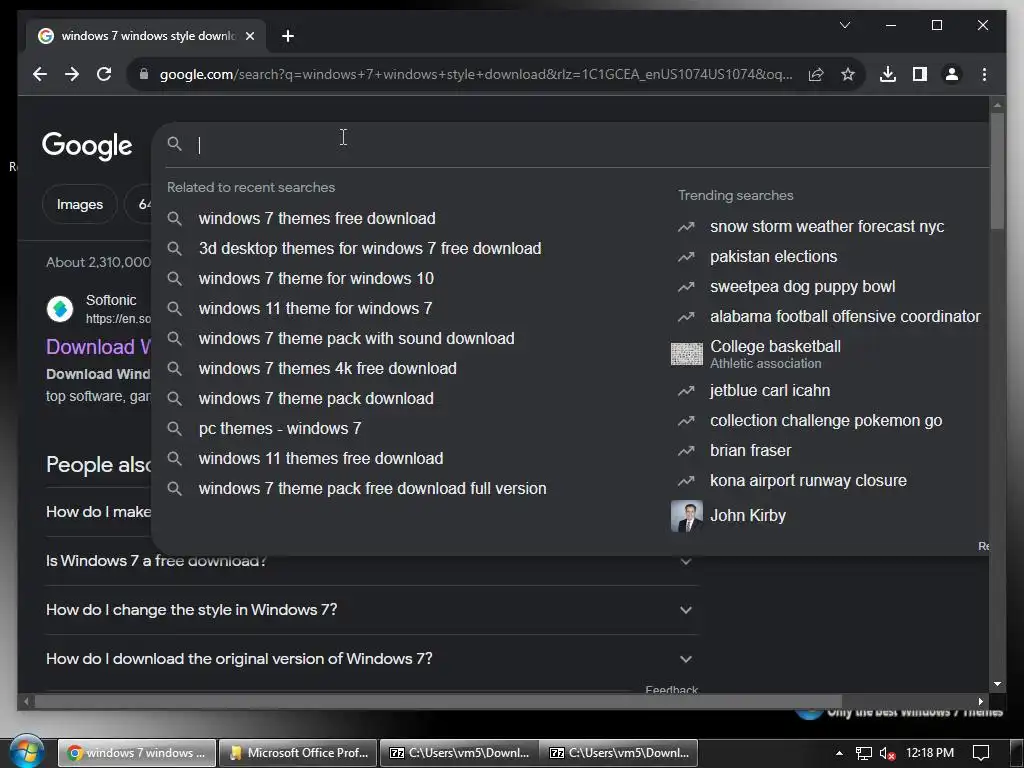Open network status tray icon
This screenshot has width=1024, height=768.
[863, 753]
